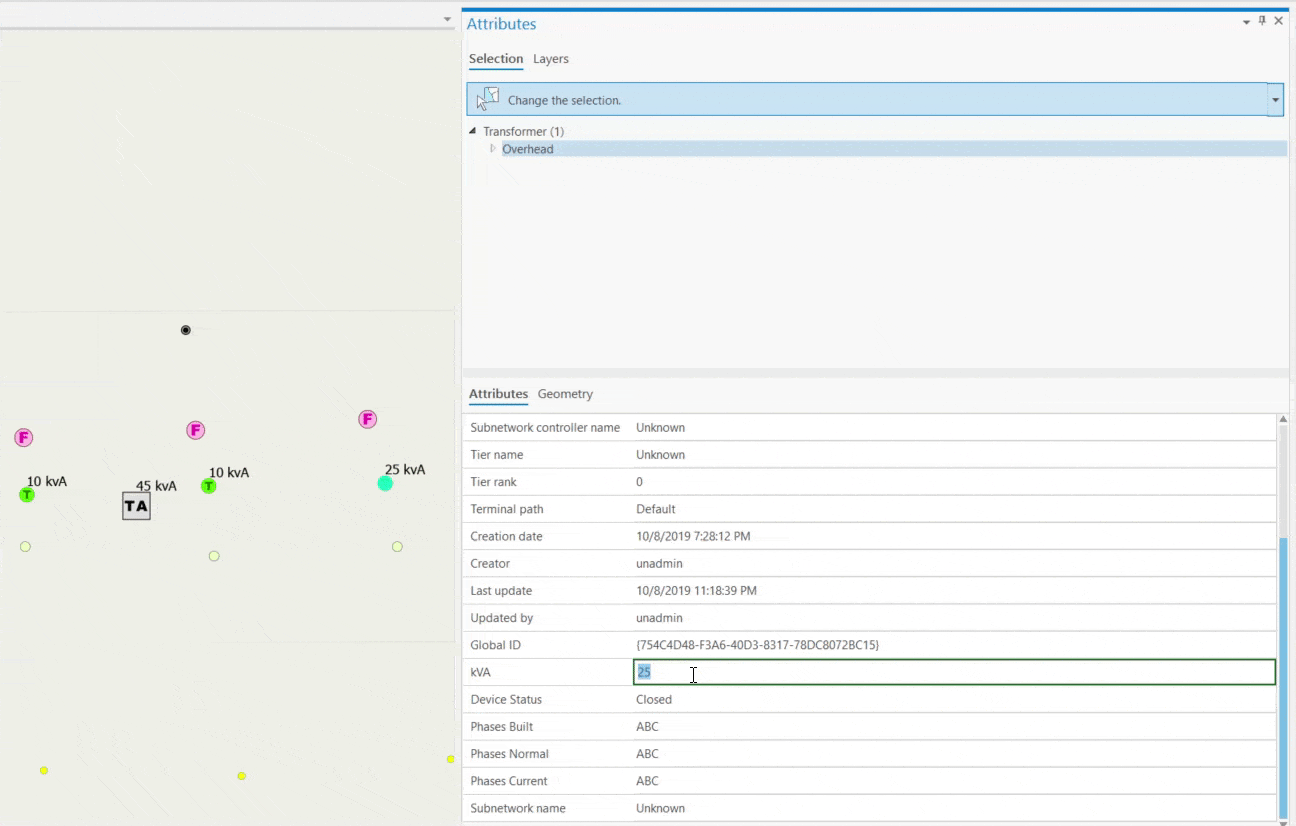Click the Terminal path value Default
This screenshot has width=1296, height=826.
point(656,509)
